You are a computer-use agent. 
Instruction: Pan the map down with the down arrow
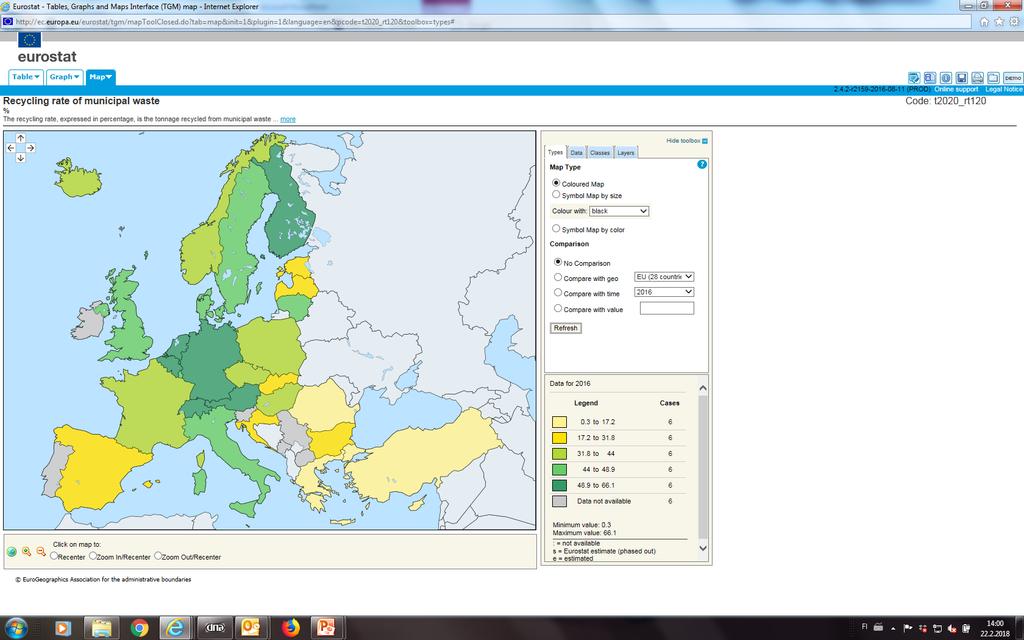point(20,157)
